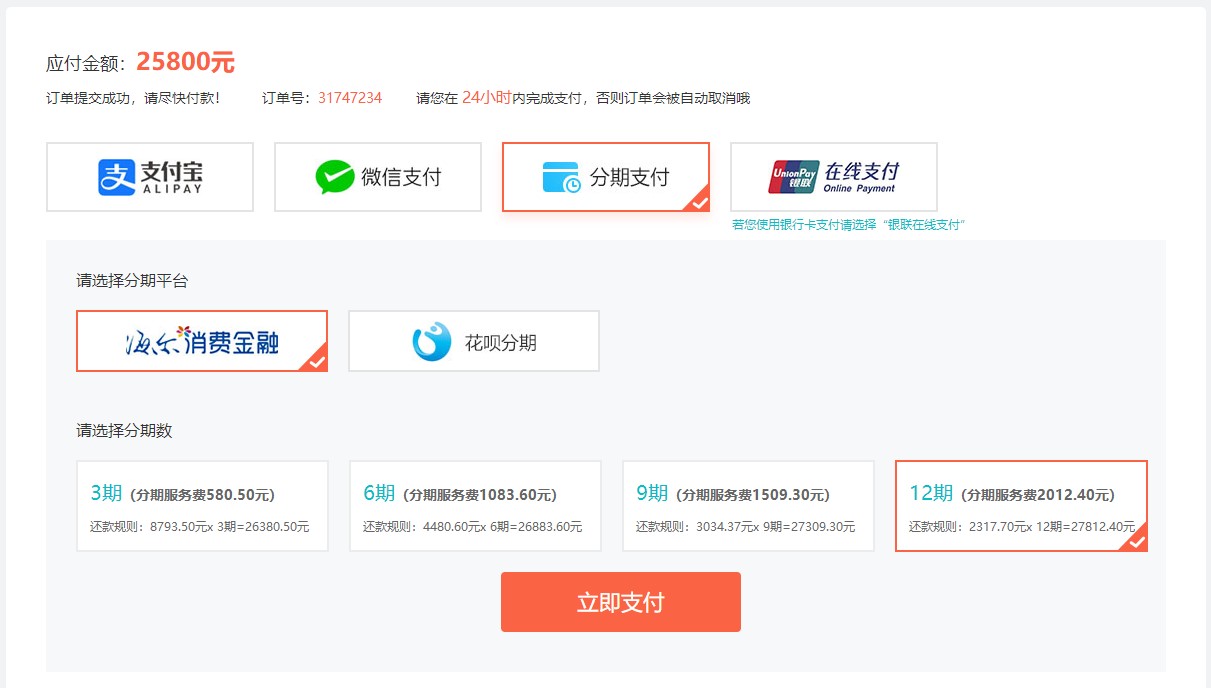Switch payment method to 微信支付
1211x688 pixels.
click(x=378, y=177)
